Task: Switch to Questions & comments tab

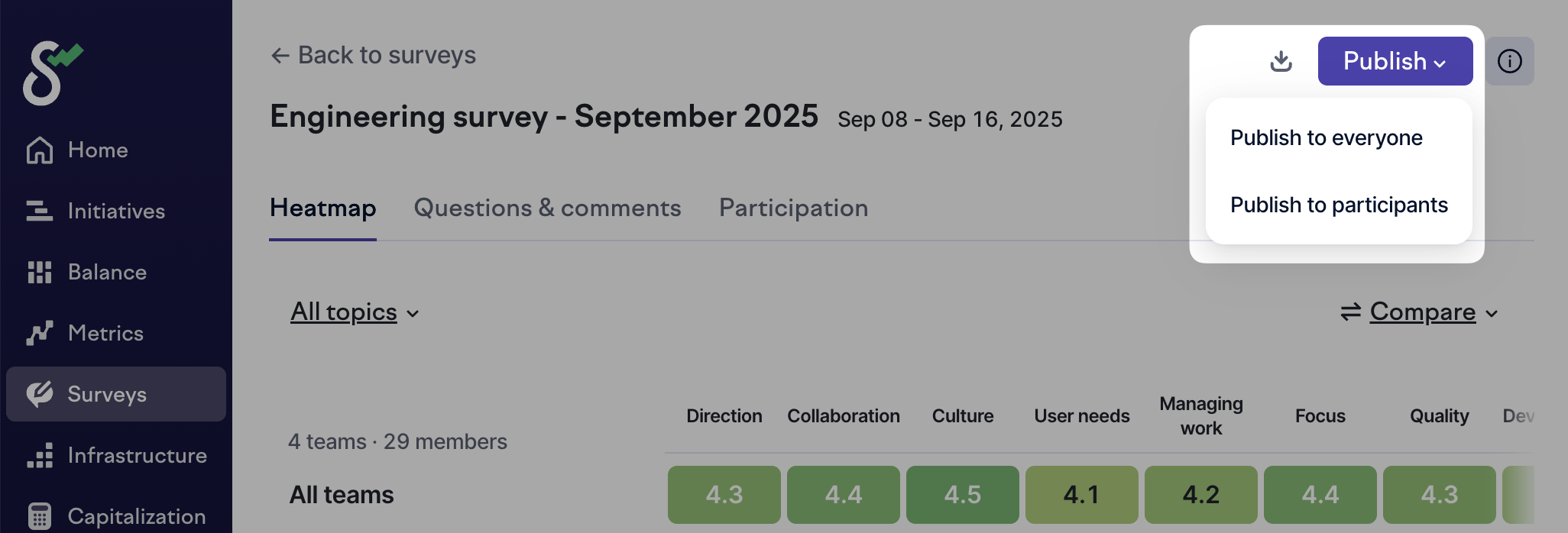Action: point(547,208)
